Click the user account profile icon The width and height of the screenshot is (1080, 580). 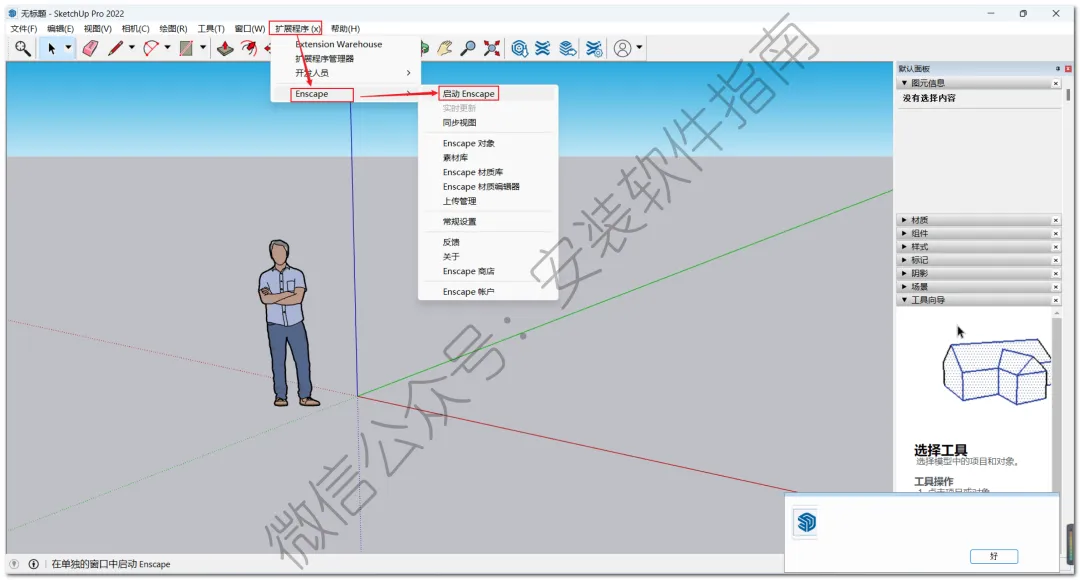click(x=622, y=48)
